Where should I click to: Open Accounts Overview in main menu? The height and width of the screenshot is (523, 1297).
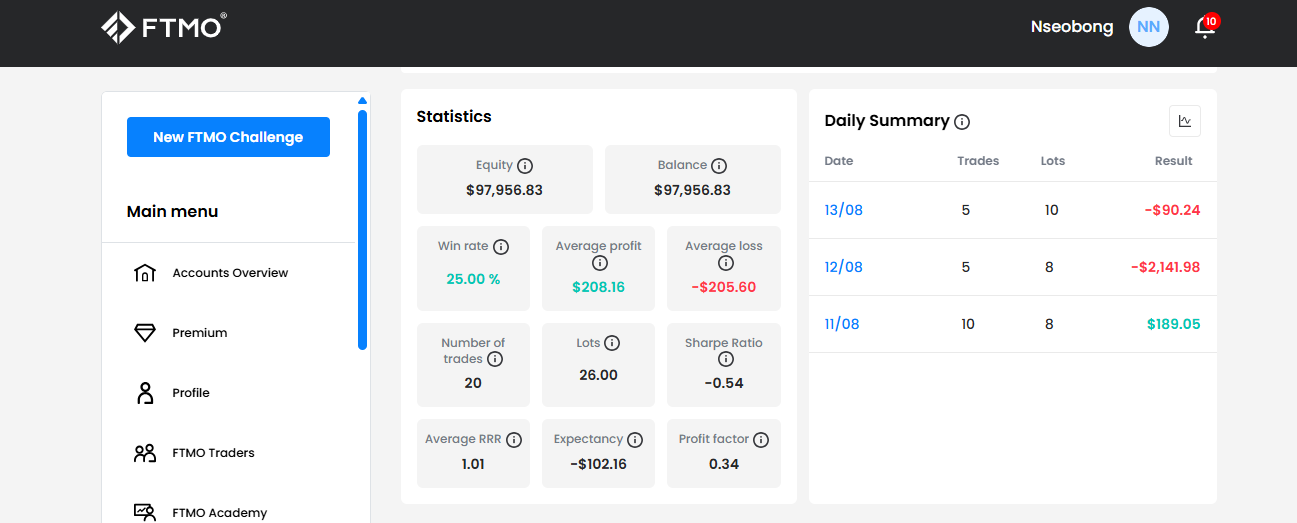tap(229, 273)
